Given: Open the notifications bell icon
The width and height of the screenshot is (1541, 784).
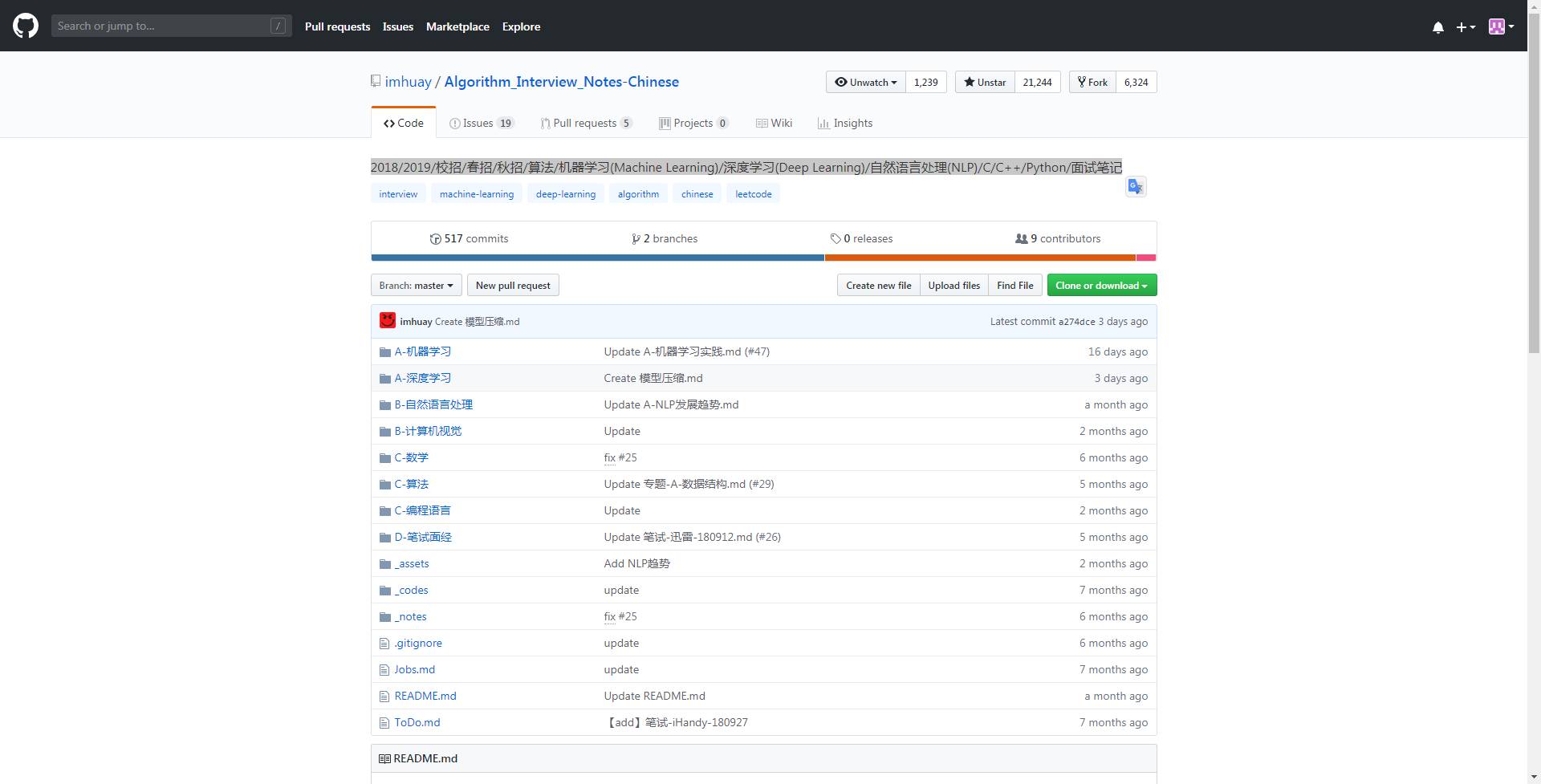Looking at the screenshot, I should (1438, 26).
